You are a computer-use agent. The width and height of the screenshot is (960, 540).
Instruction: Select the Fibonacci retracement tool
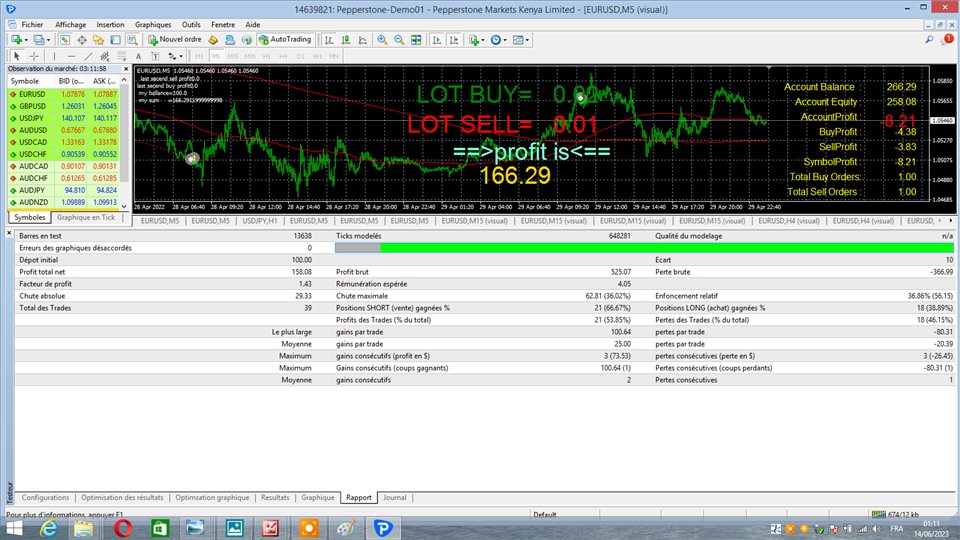coord(122,56)
